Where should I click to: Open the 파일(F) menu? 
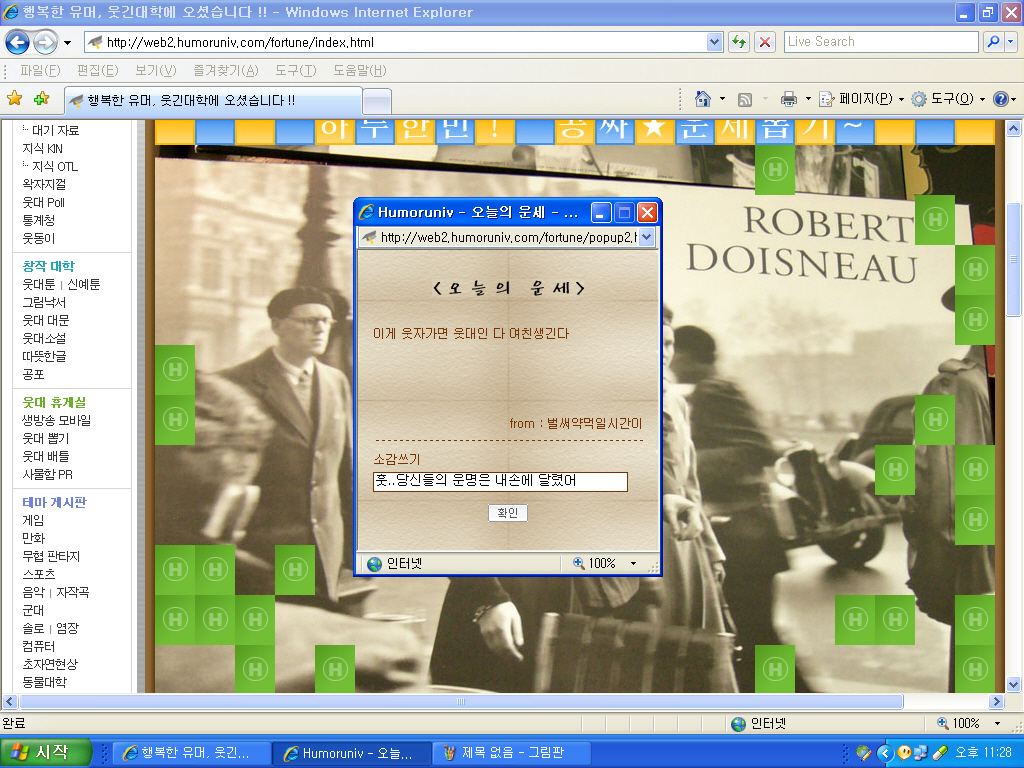[x=40, y=70]
